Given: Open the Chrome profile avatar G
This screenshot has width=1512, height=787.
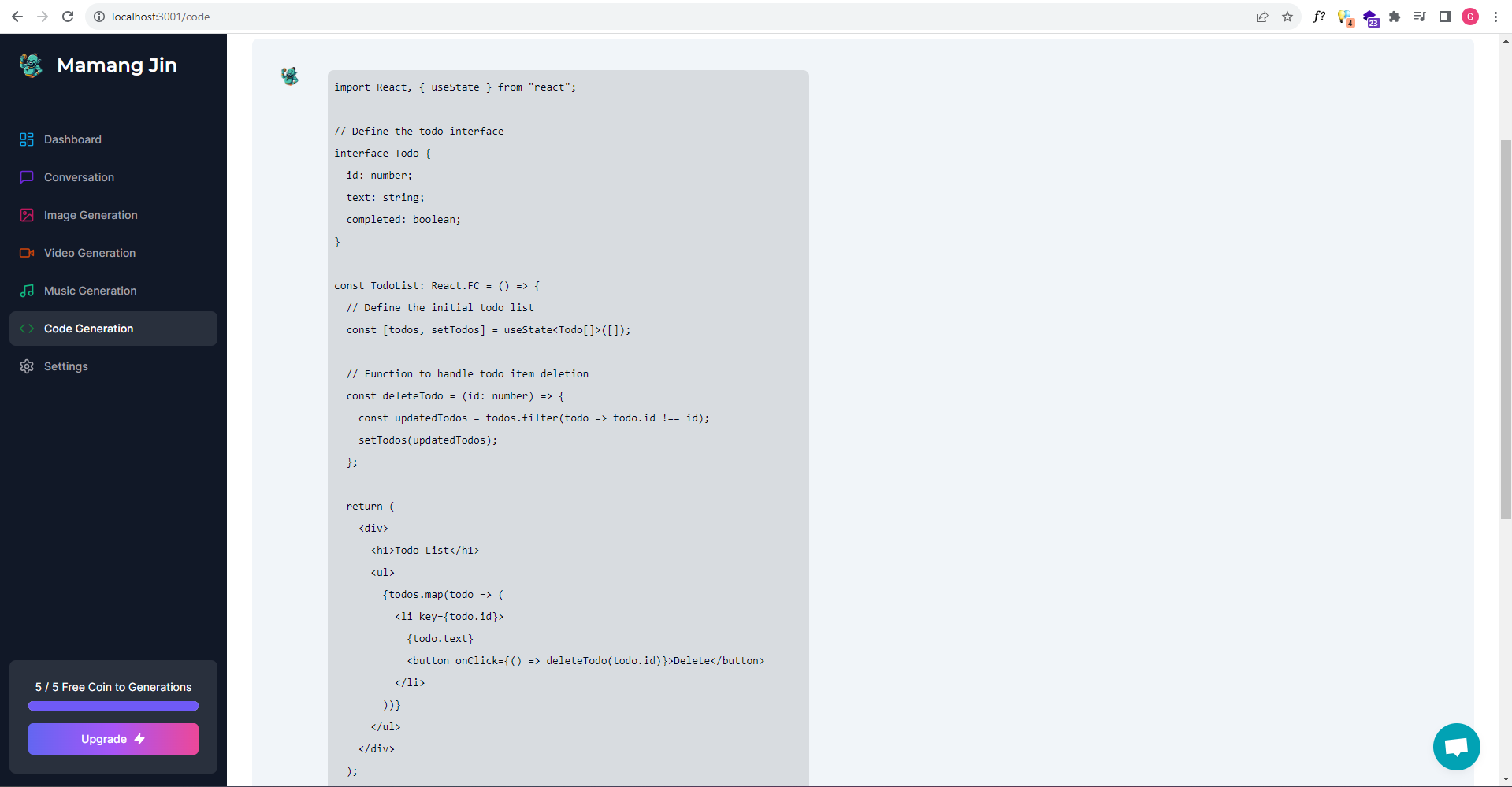Looking at the screenshot, I should pyautogui.click(x=1470, y=17).
